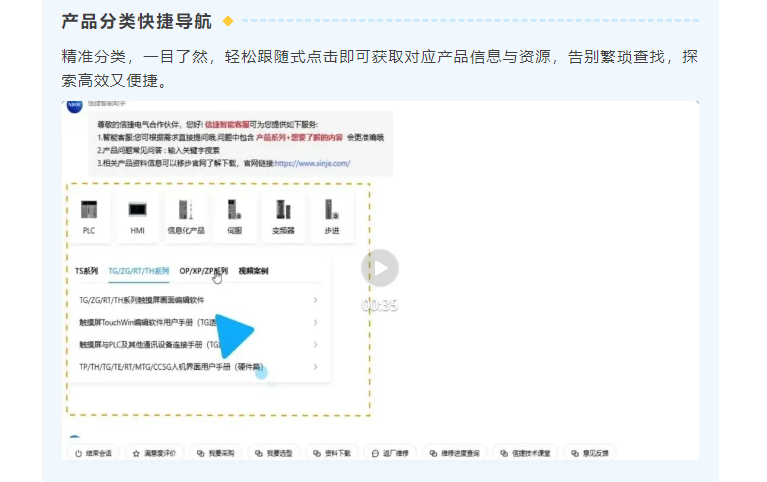This screenshot has width=767, height=482.
Task: Click the 满意度评价 button
Action: coord(154,453)
